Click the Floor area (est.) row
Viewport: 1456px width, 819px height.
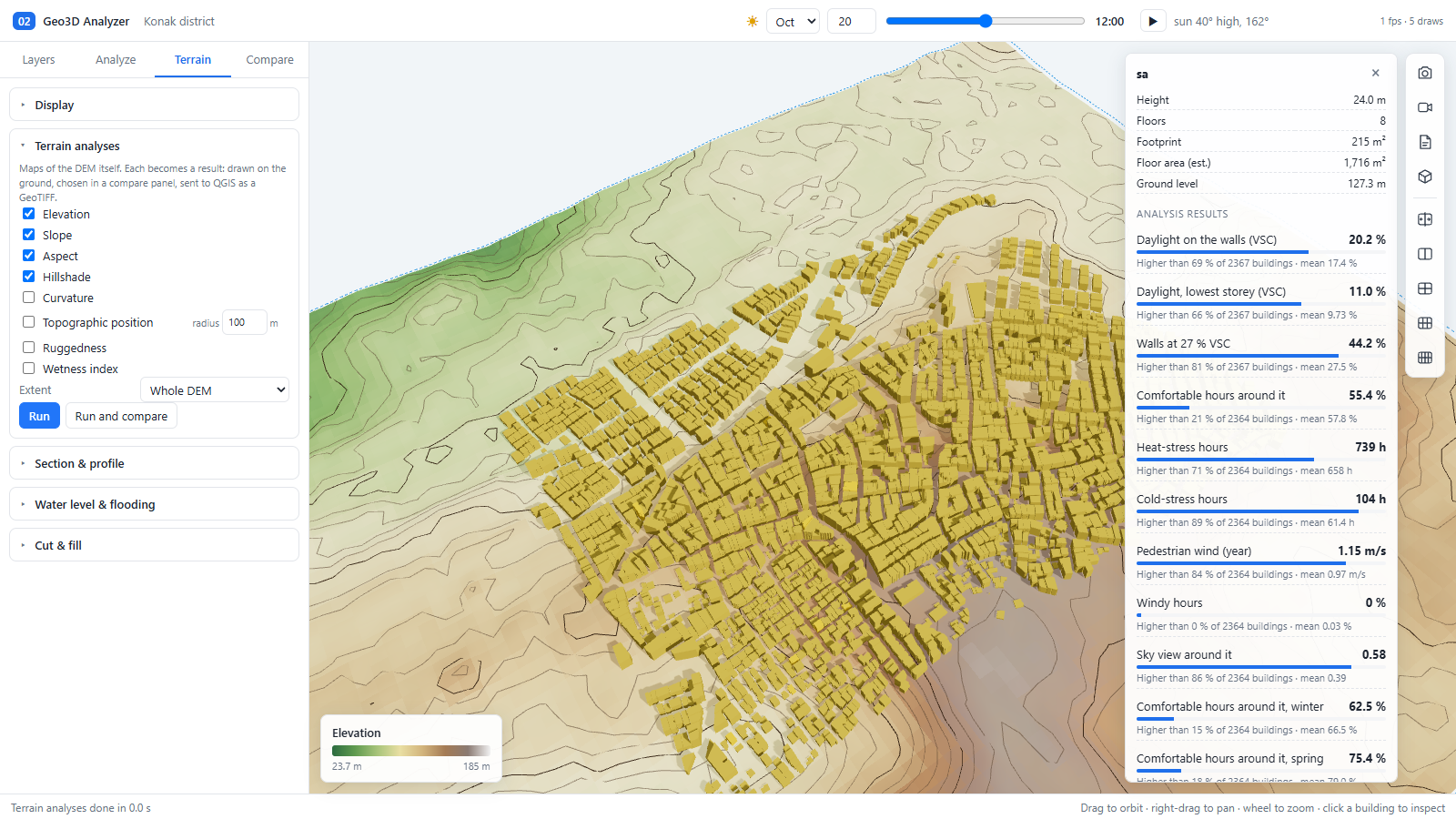pos(1261,162)
